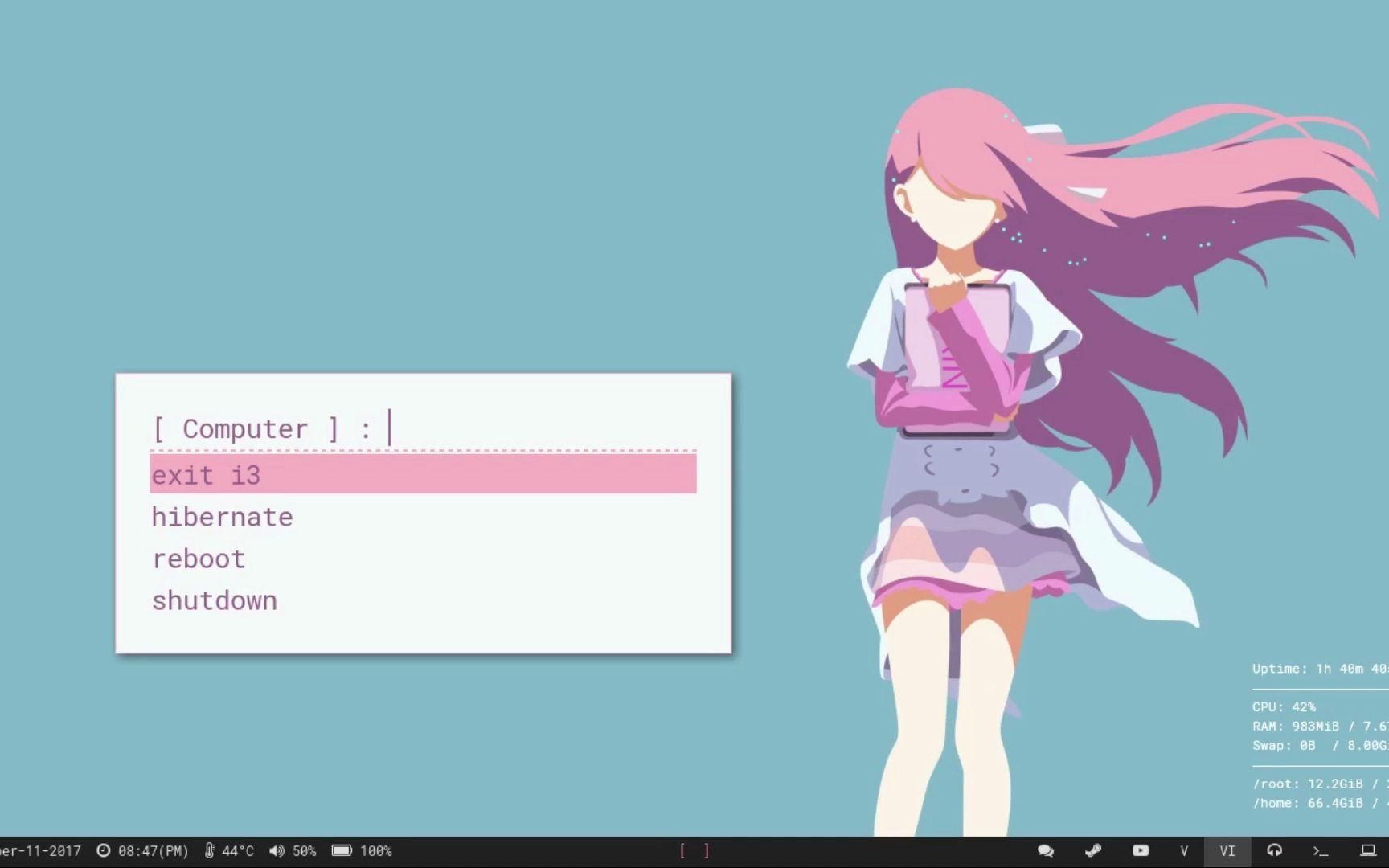Image resolution: width=1389 pixels, height=868 pixels.
Task: Switch to workspace VI
Action: [1226, 851]
